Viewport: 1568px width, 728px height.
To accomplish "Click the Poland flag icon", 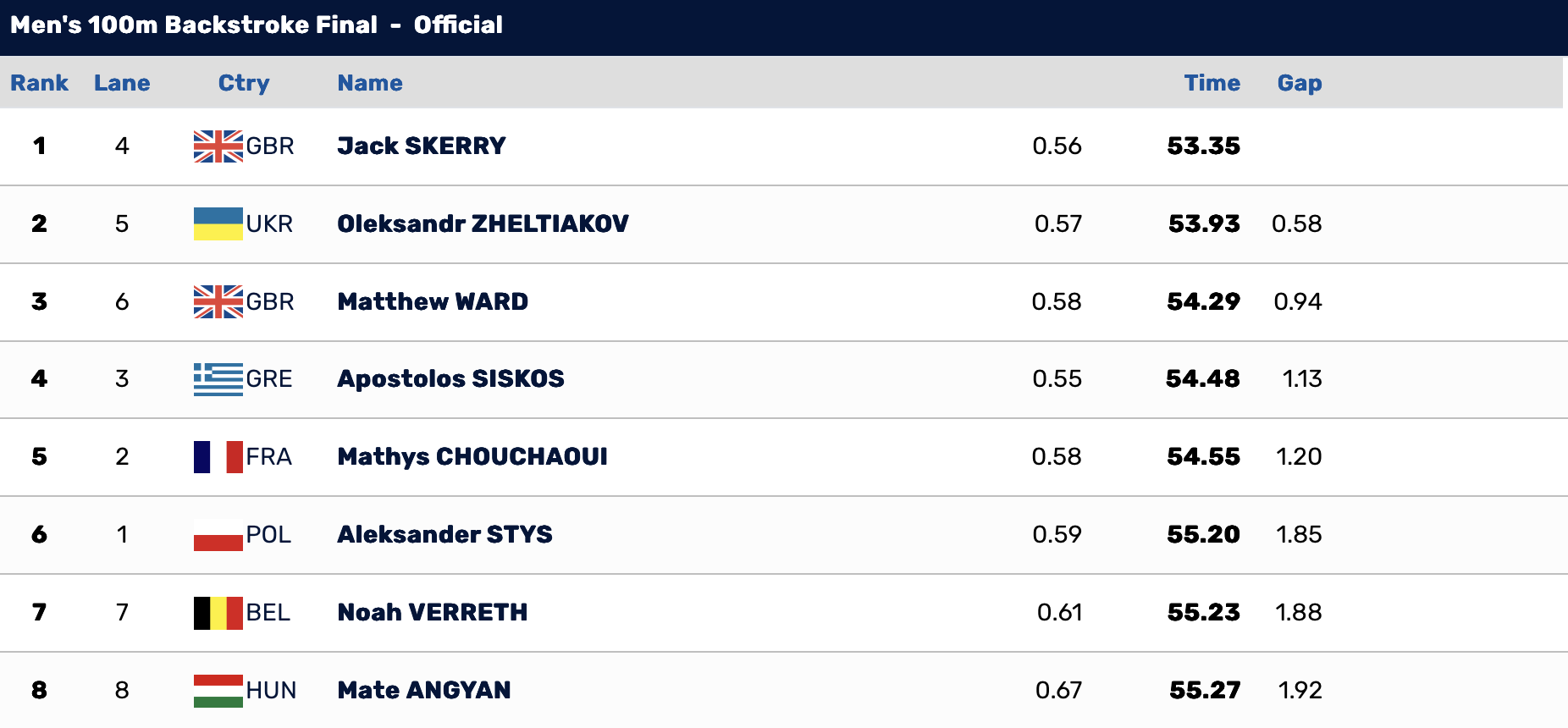I will point(218,535).
